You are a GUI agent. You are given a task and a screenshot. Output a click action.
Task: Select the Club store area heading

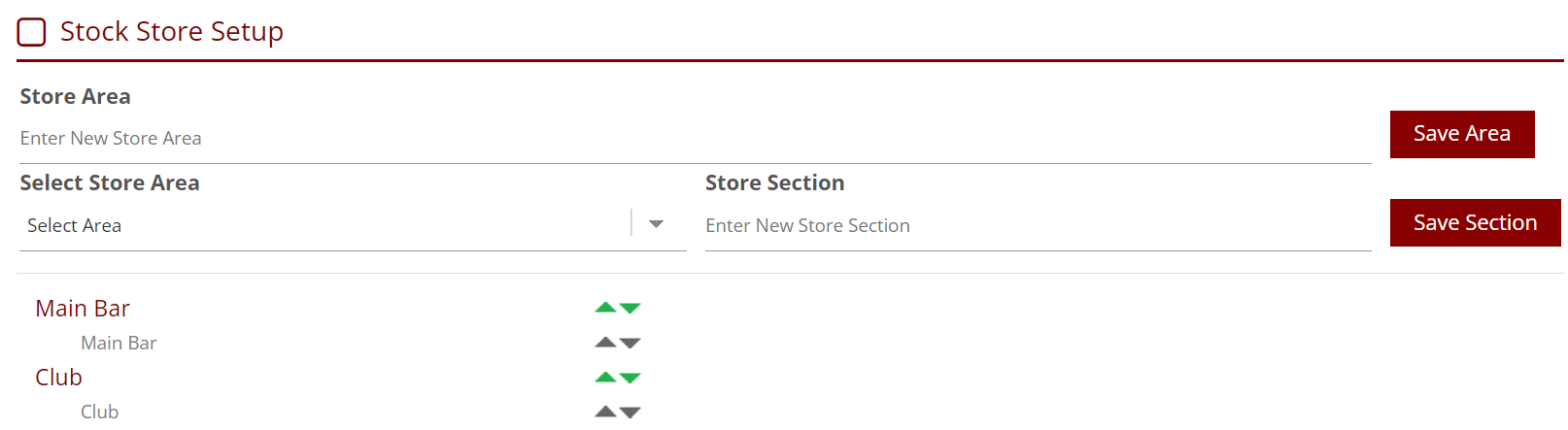(x=58, y=378)
